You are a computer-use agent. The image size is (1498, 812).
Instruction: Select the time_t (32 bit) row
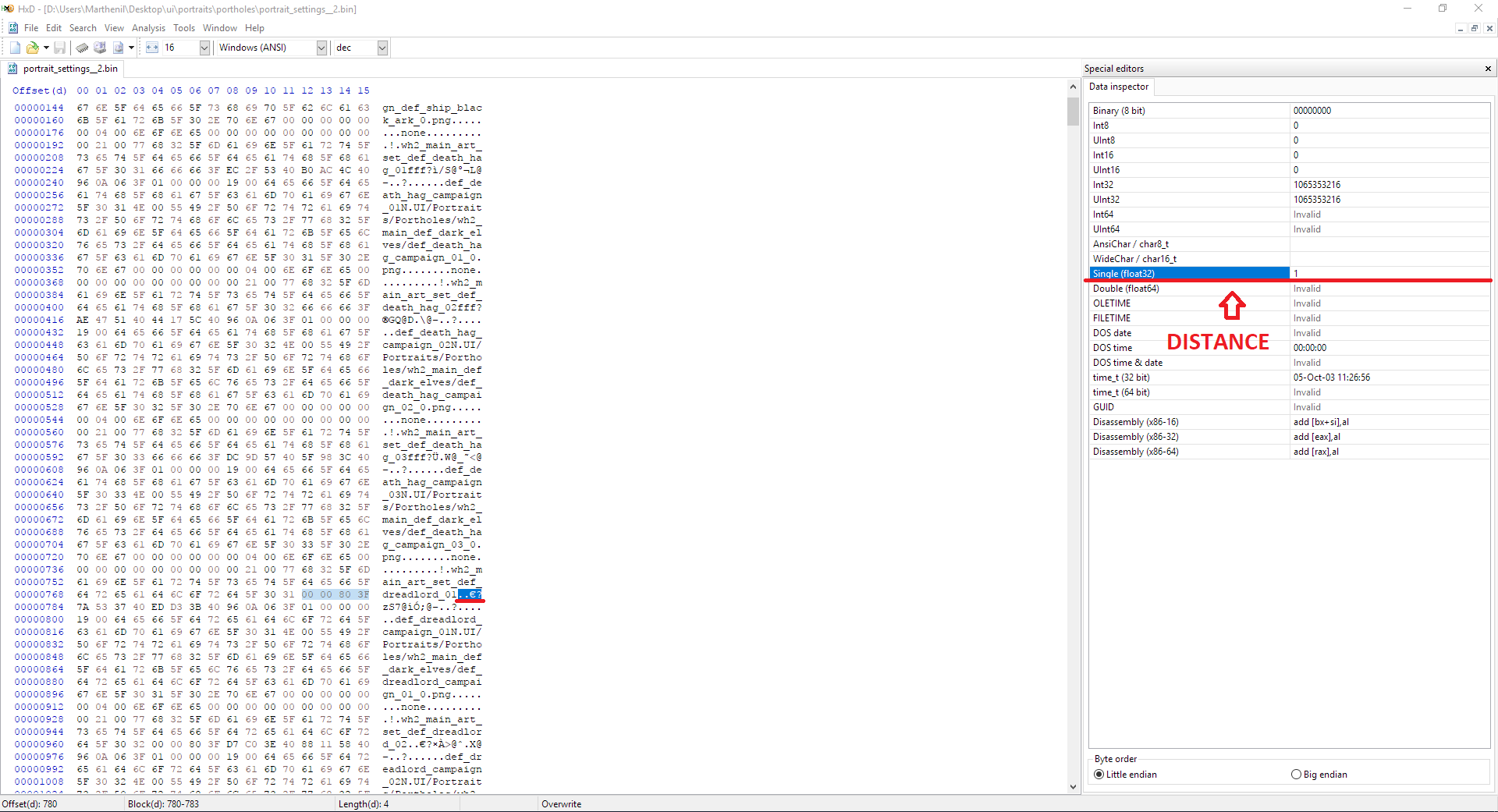pyautogui.click(x=1290, y=378)
